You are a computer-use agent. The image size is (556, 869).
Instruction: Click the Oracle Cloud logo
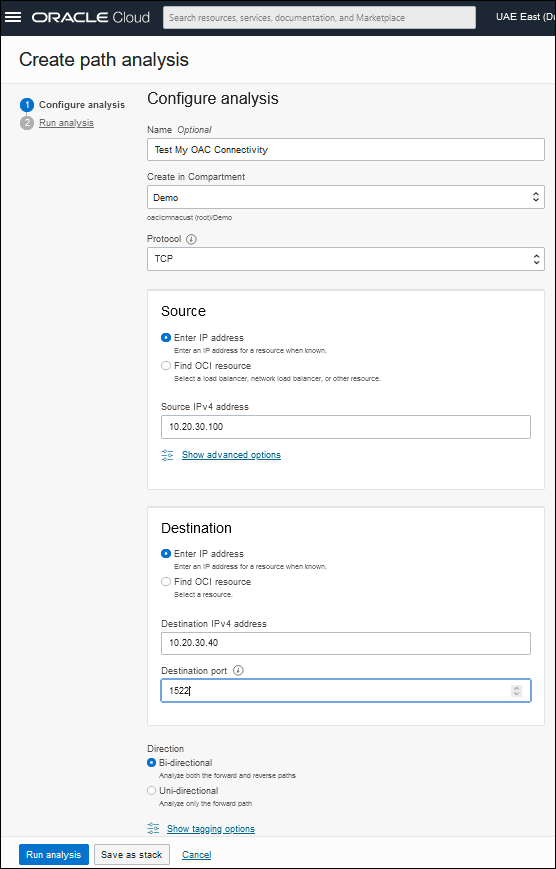pyautogui.click(x=91, y=17)
